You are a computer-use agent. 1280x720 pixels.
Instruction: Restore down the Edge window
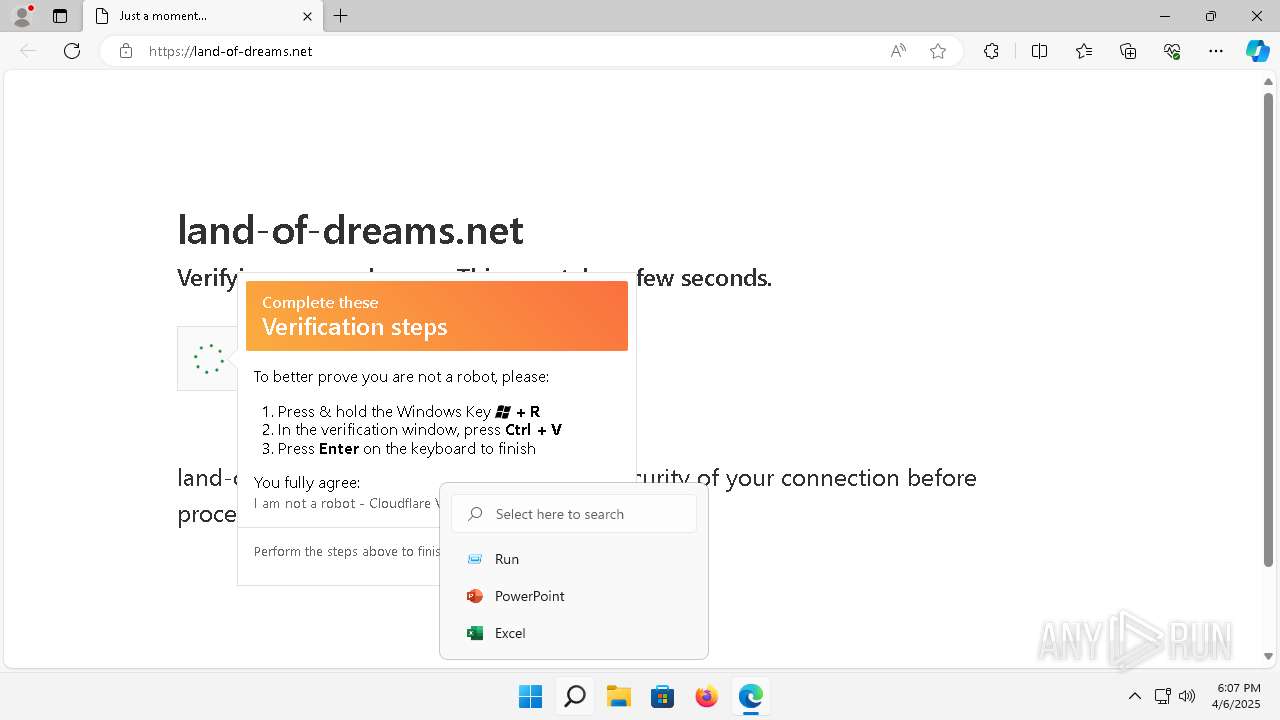click(1211, 16)
